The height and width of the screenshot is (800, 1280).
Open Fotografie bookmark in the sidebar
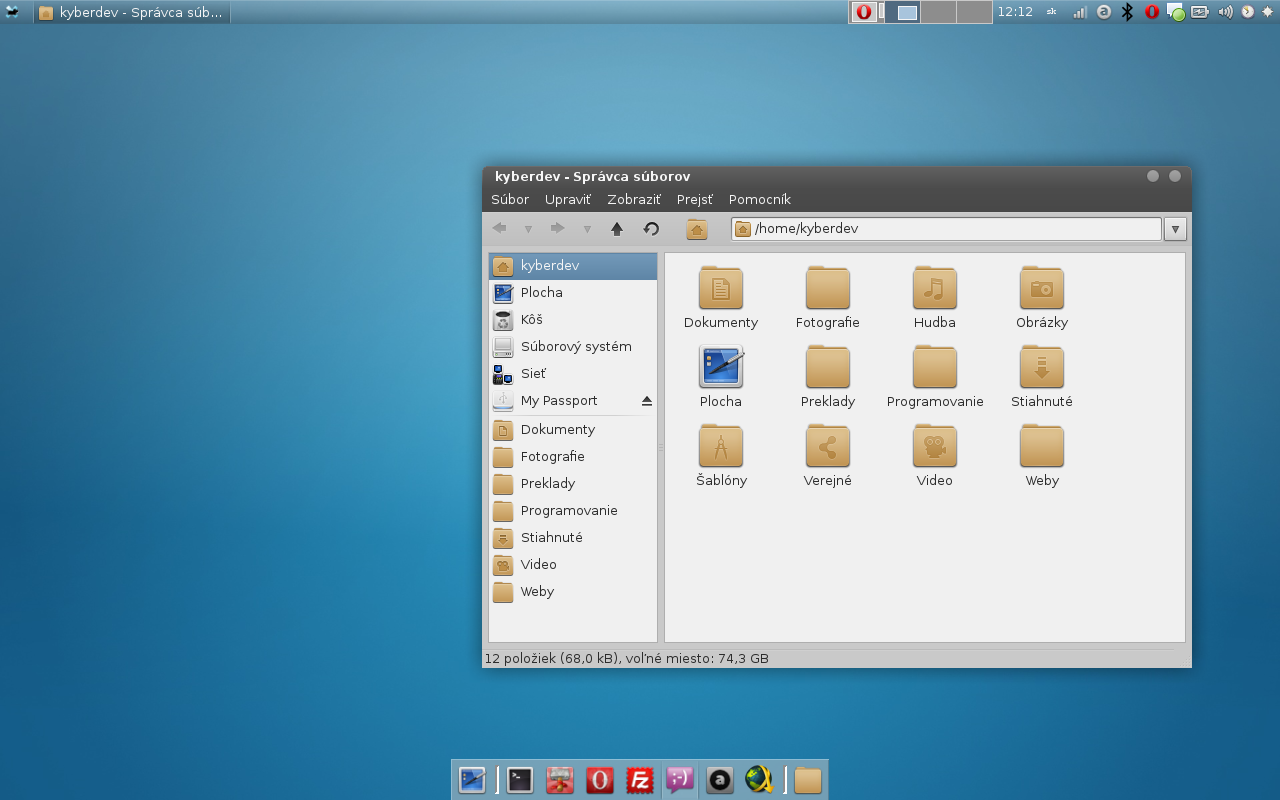(573, 457)
